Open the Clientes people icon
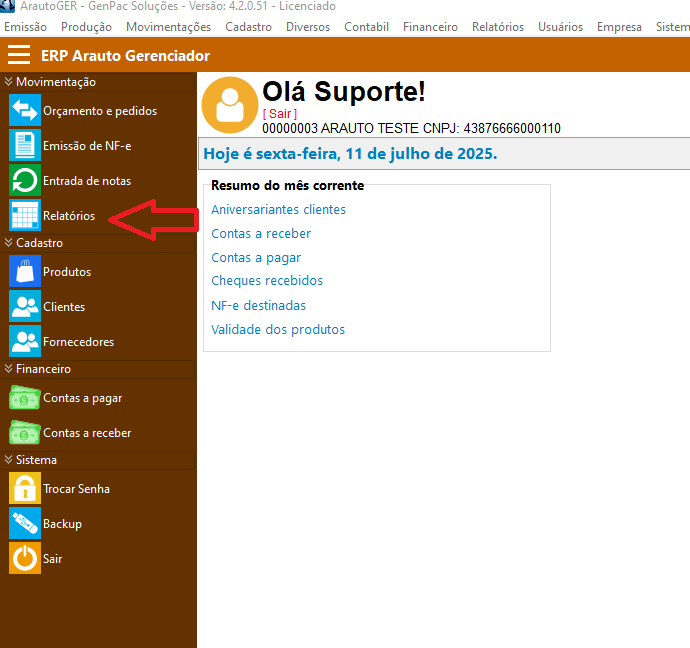Screen dimensions: 690x648 click(x=25, y=306)
